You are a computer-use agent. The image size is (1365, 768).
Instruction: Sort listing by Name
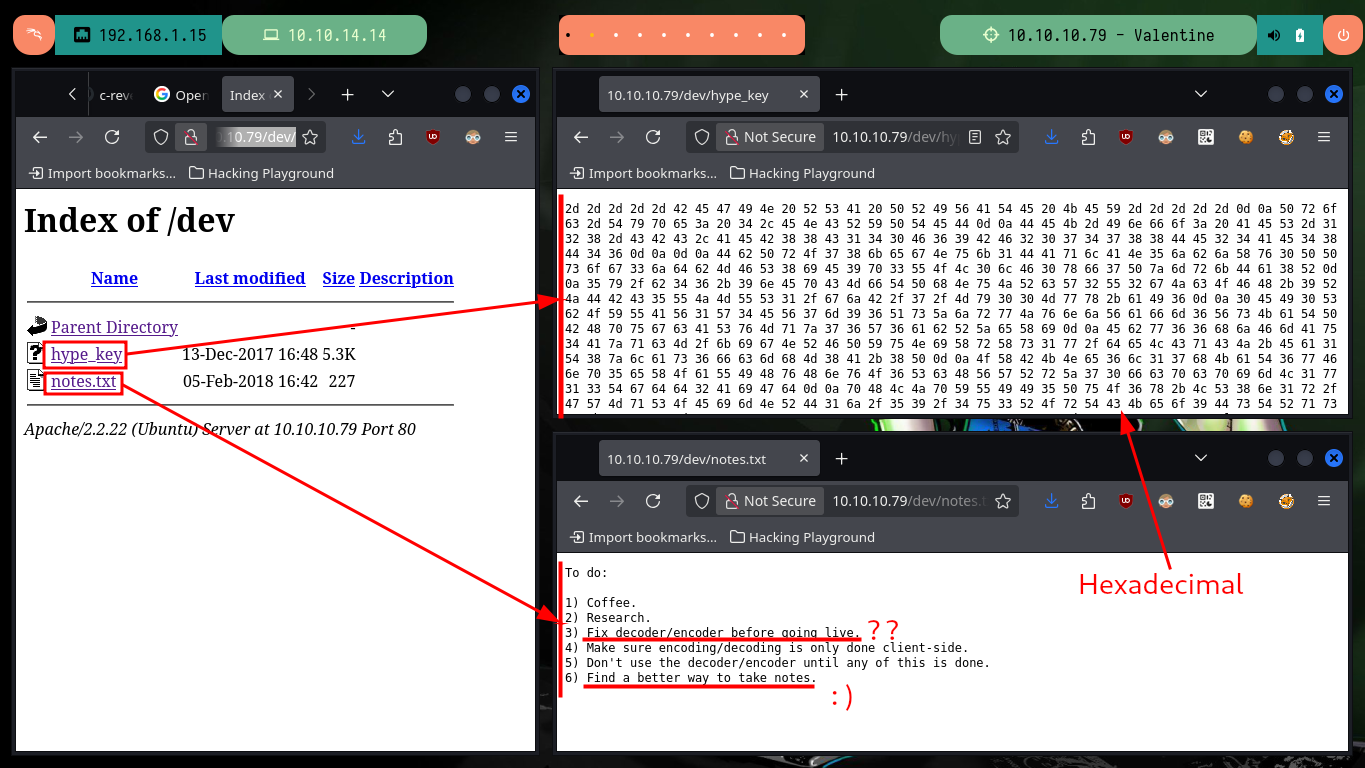114,278
